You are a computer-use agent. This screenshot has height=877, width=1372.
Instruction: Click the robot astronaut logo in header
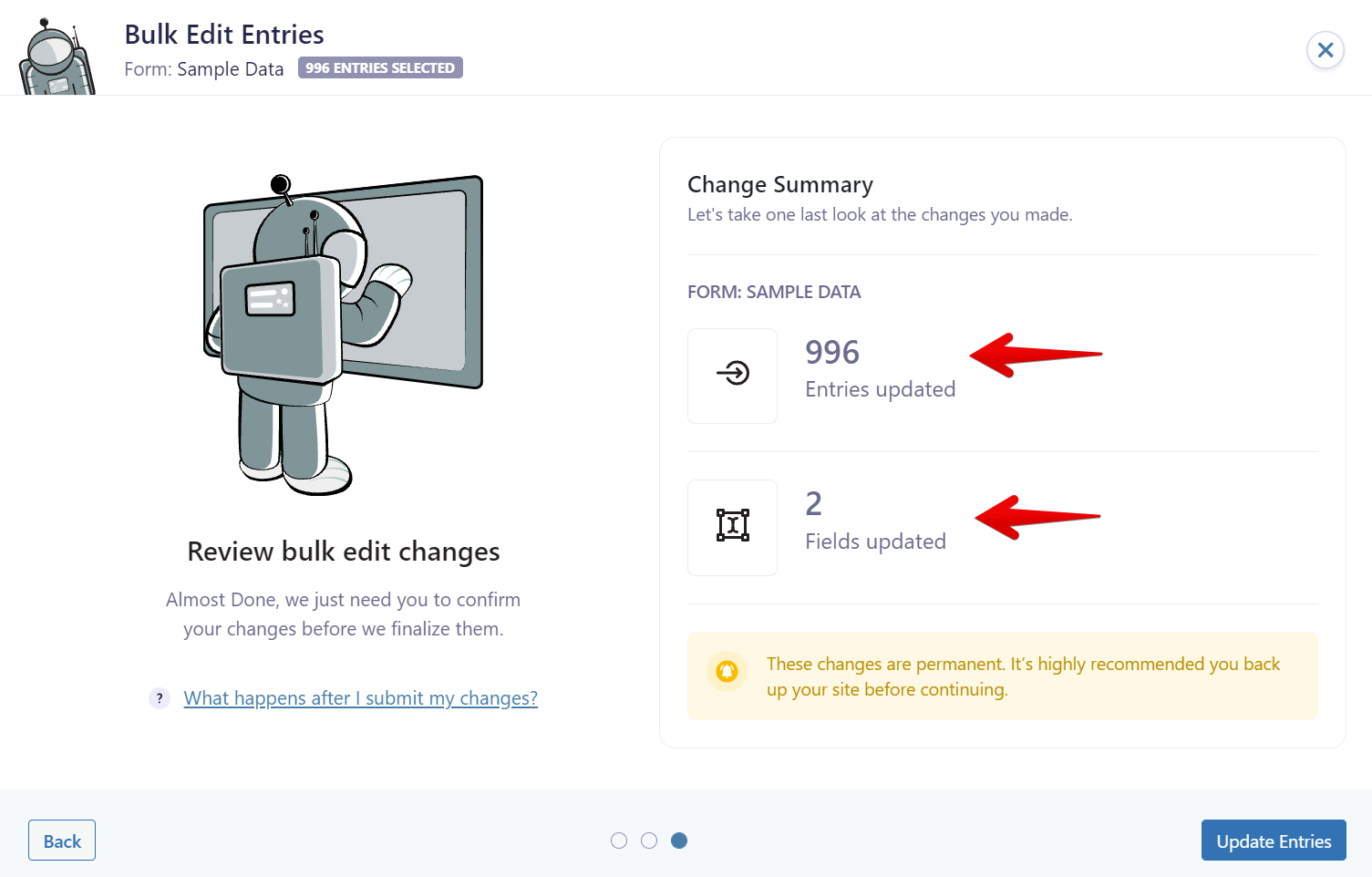pyautogui.click(x=57, y=58)
